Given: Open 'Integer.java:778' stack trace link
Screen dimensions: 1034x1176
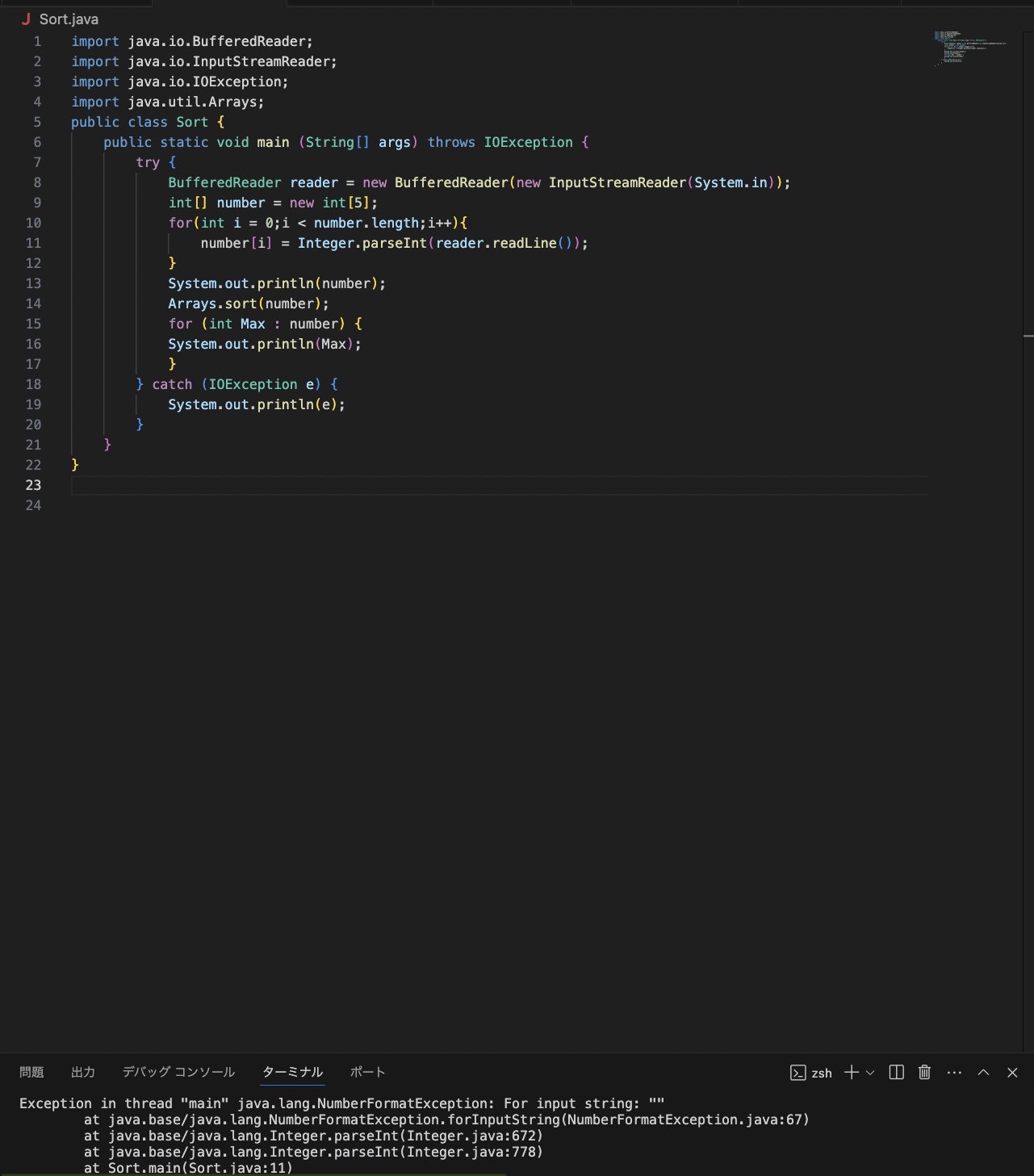Looking at the screenshot, I should [471, 1152].
